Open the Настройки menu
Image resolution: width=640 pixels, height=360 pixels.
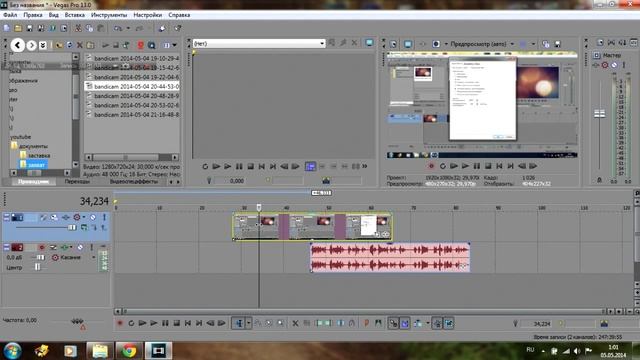(147, 15)
